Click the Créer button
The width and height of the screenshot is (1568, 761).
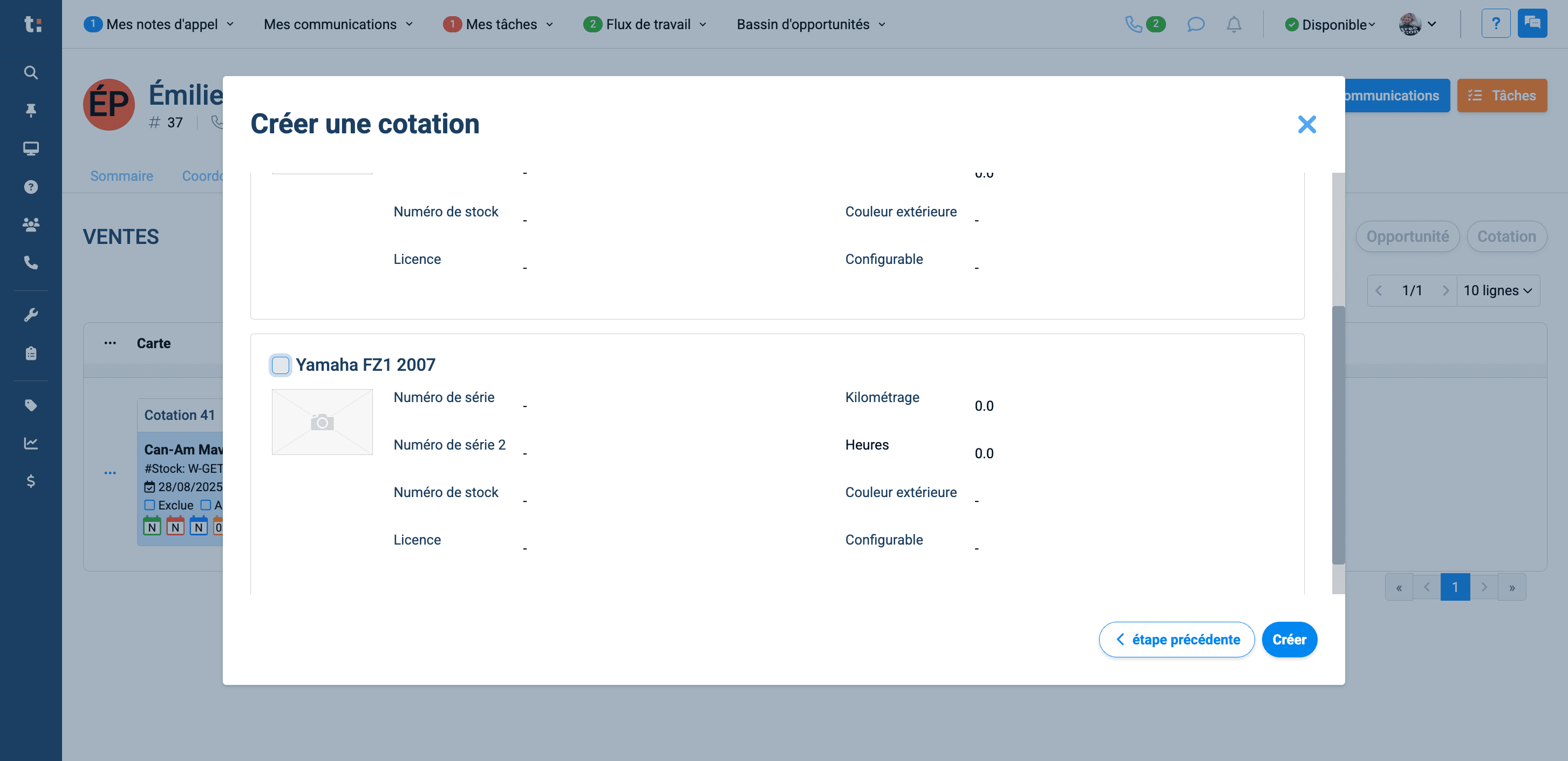(x=1289, y=639)
